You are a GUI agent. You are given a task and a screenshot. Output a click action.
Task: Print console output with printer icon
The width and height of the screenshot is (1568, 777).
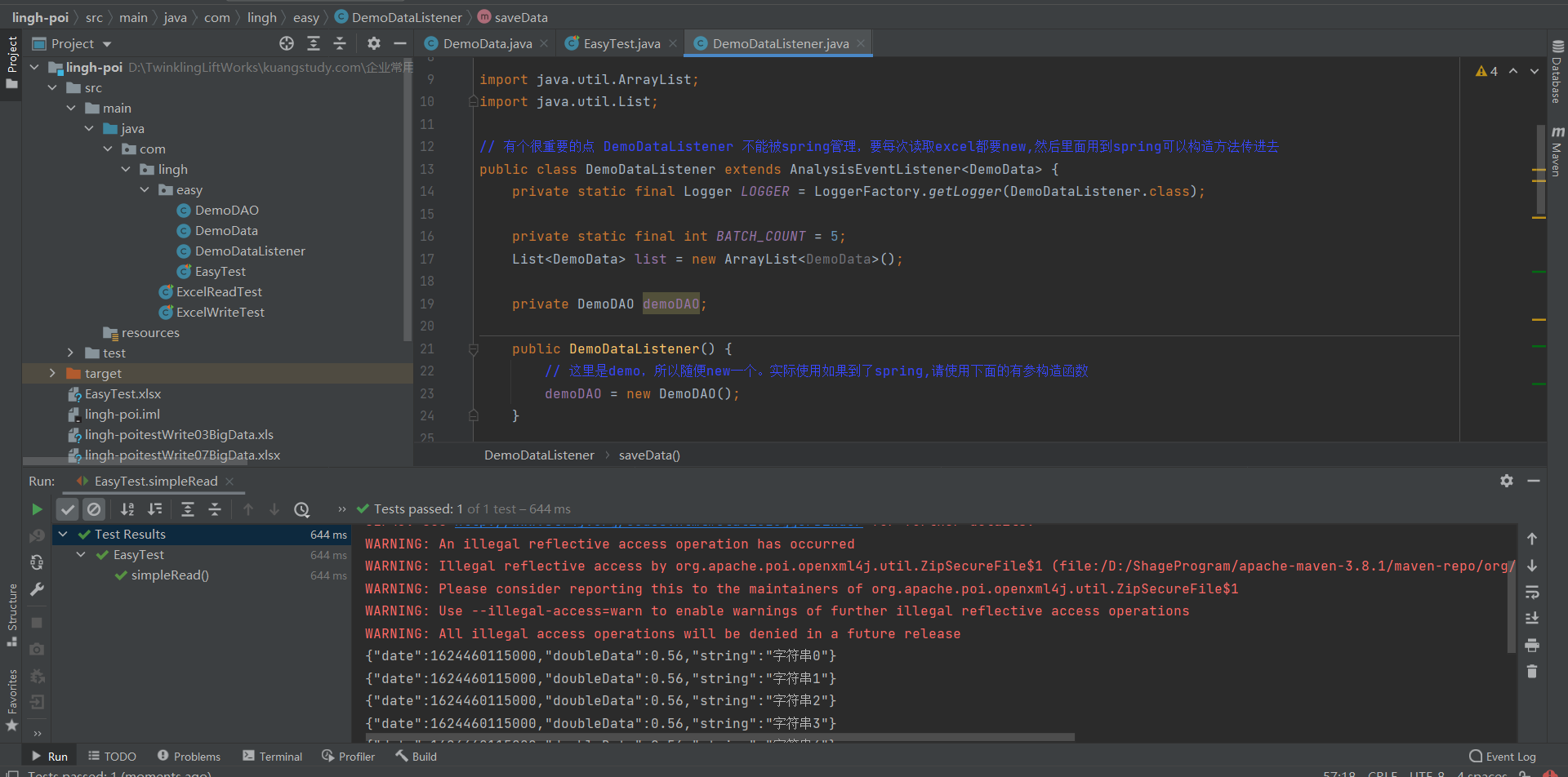coord(1532,645)
